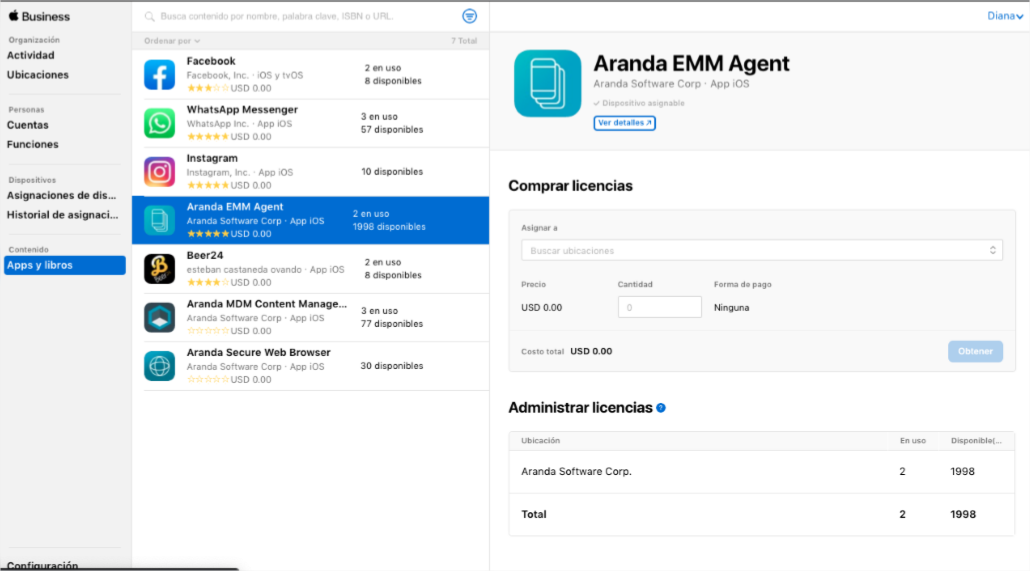Click the En uso column header
The height and width of the screenshot is (571, 1030).
pos(912,441)
